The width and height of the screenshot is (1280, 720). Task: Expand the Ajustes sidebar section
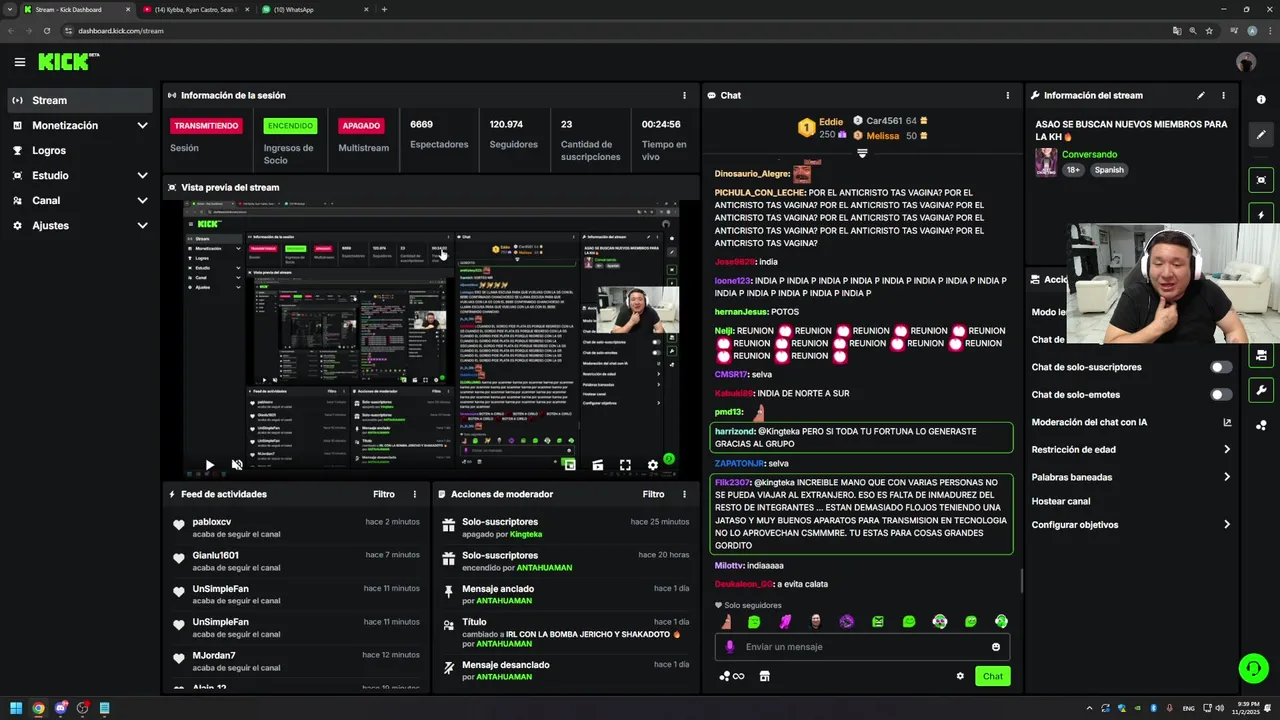82,225
